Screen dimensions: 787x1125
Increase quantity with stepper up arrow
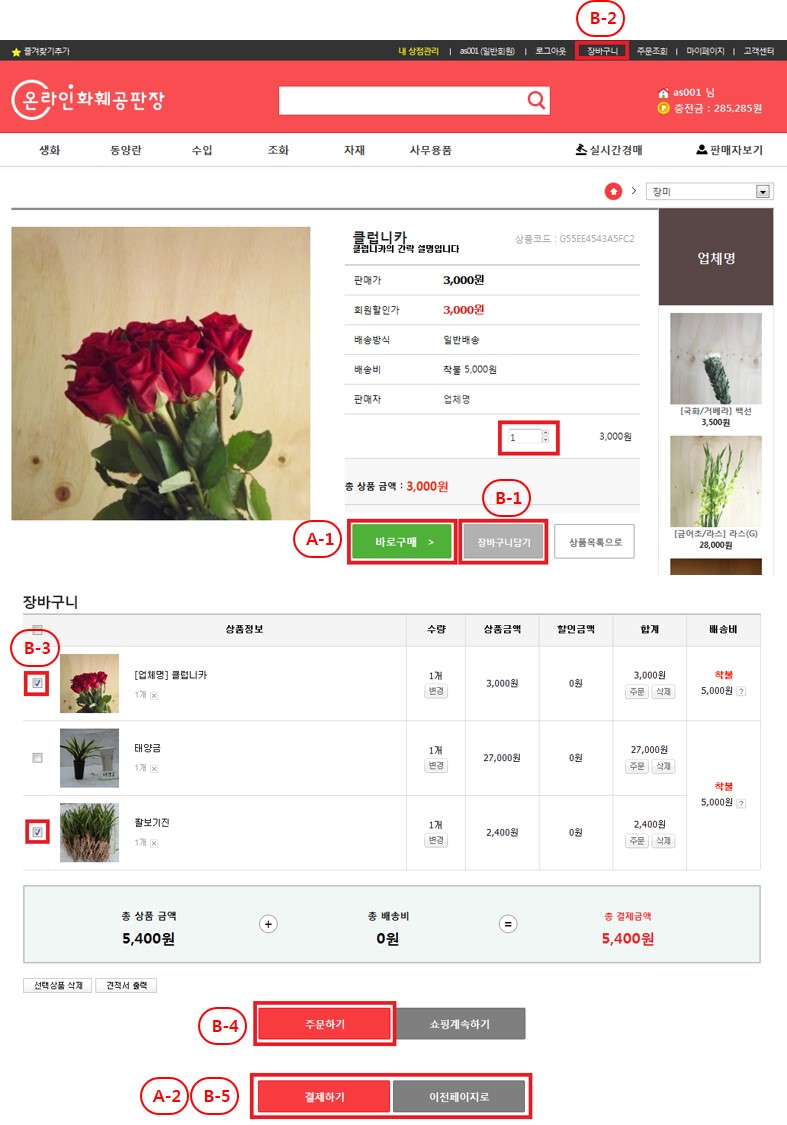[x=545, y=433]
